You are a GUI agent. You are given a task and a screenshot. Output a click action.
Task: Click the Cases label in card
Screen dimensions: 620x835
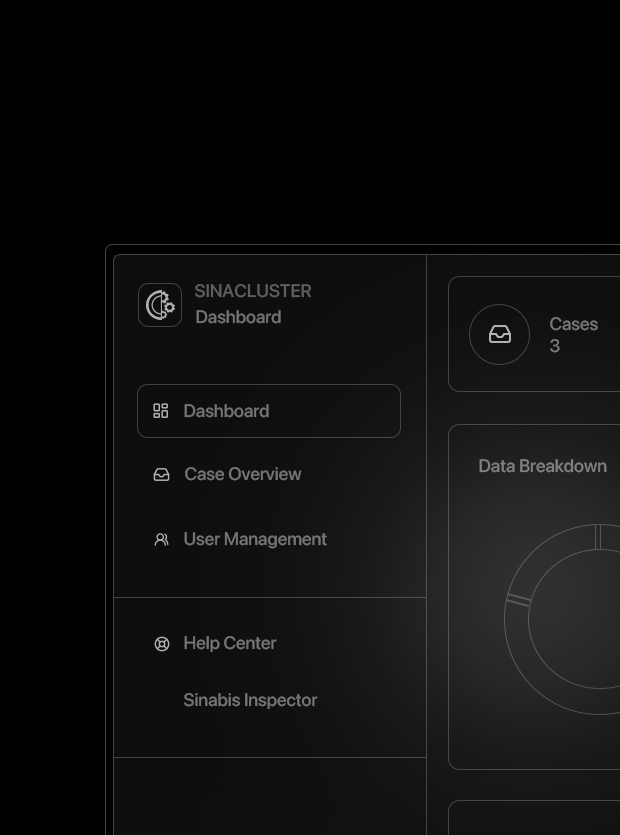click(574, 324)
